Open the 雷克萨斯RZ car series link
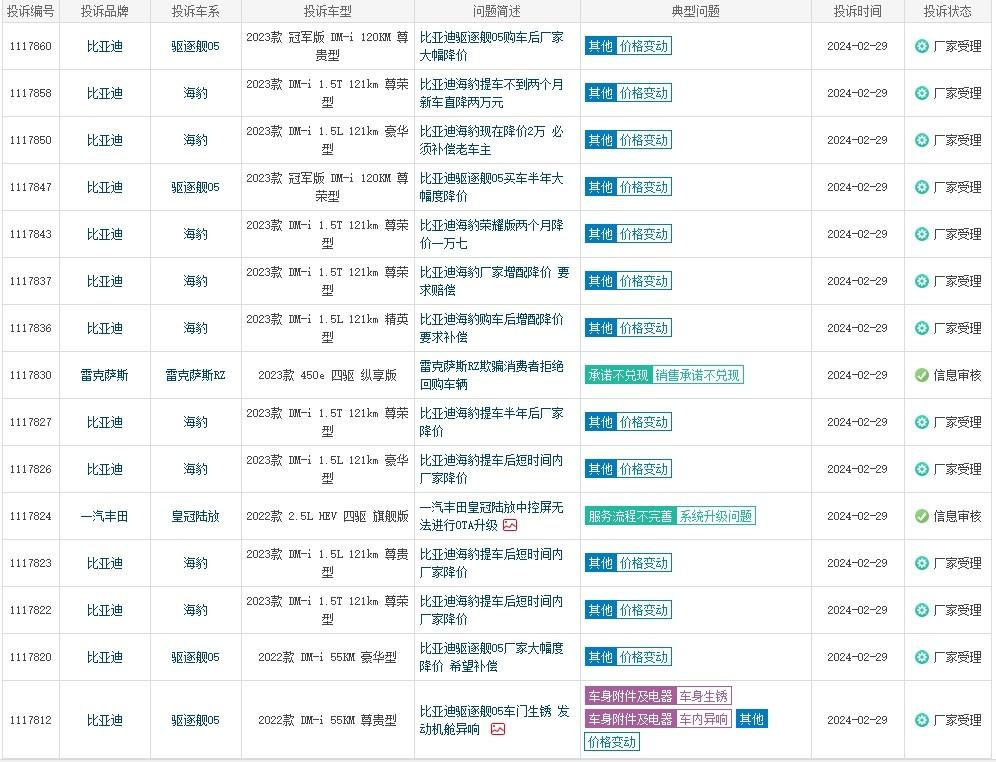The image size is (996, 762). tap(195, 375)
